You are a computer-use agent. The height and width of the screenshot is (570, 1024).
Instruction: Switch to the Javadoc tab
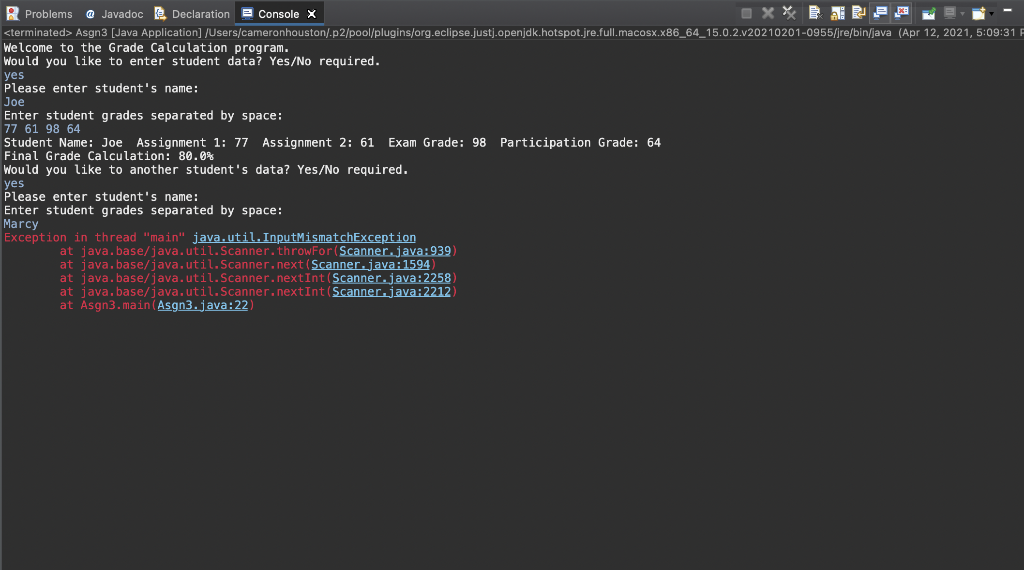[114, 14]
